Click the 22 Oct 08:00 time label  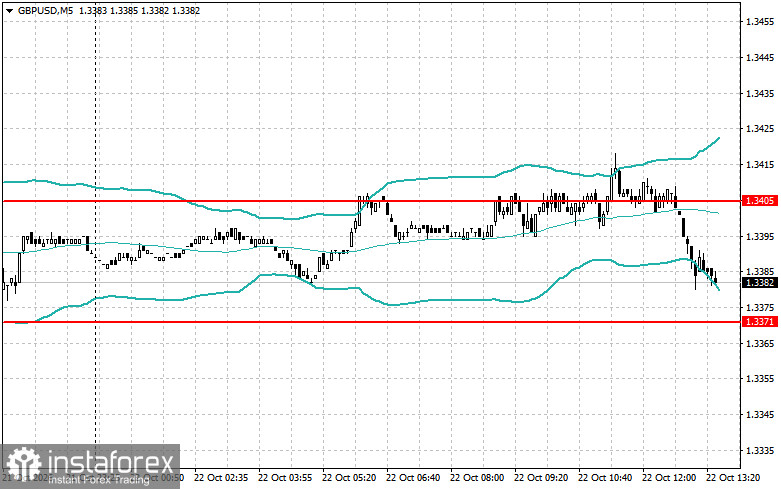(477, 478)
